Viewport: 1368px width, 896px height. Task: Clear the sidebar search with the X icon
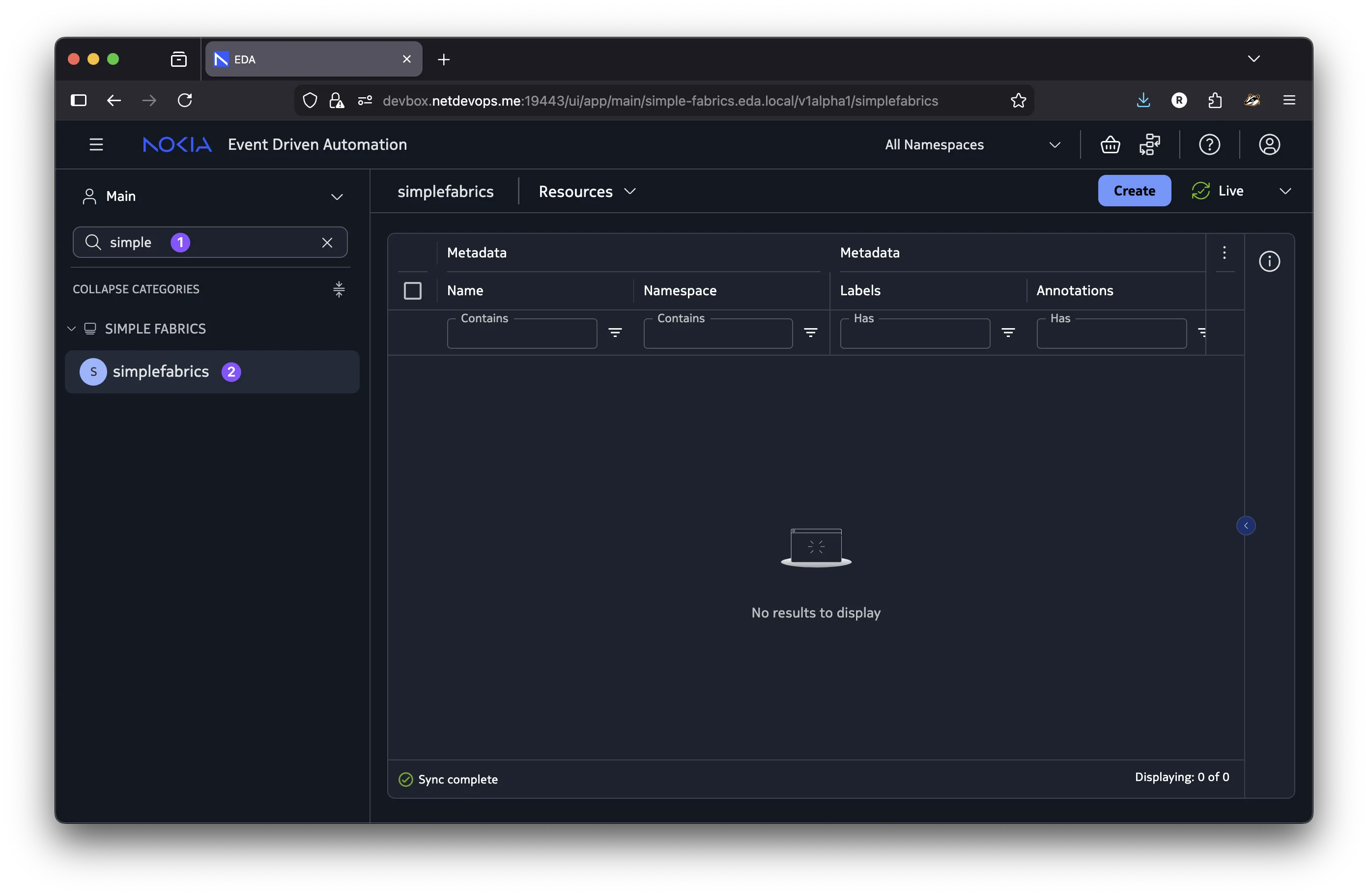pos(327,243)
